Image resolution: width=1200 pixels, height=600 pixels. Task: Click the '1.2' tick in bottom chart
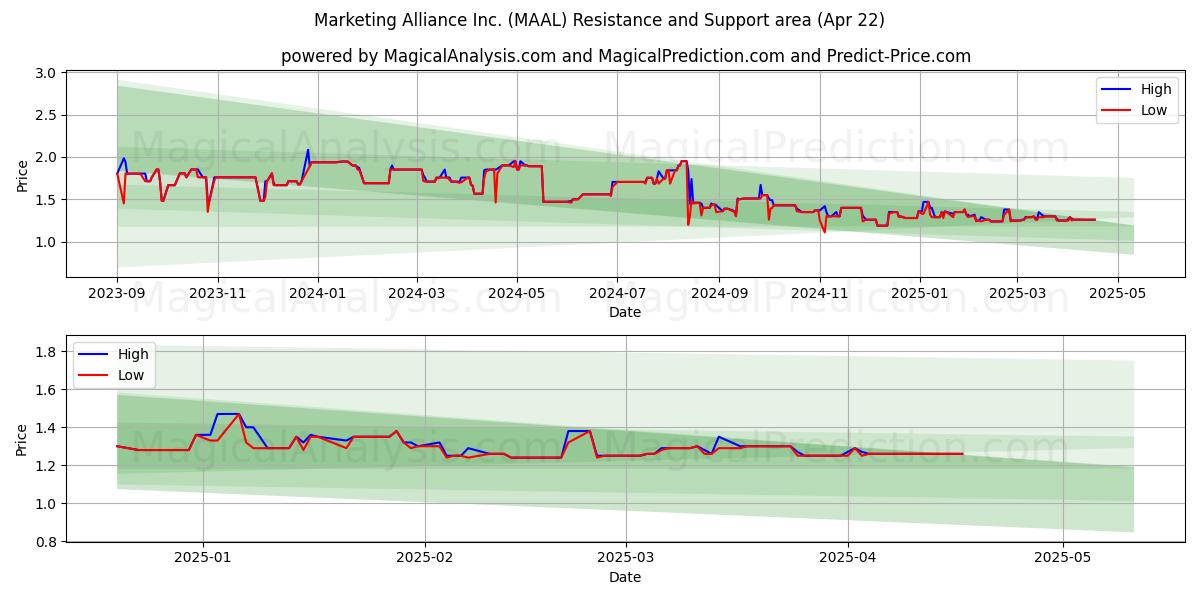pyautogui.click(x=45, y=466)
